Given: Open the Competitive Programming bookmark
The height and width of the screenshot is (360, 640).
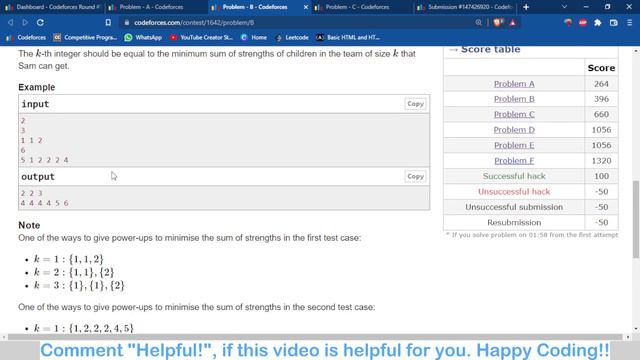Looking at the screenshot, I should [85, 37].
